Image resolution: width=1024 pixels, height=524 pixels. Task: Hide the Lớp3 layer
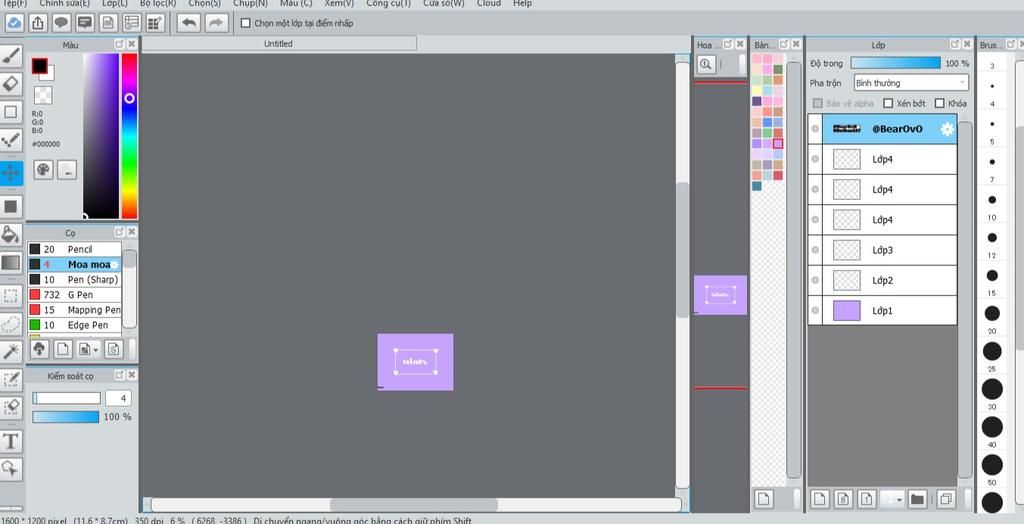tap(814, 250)
